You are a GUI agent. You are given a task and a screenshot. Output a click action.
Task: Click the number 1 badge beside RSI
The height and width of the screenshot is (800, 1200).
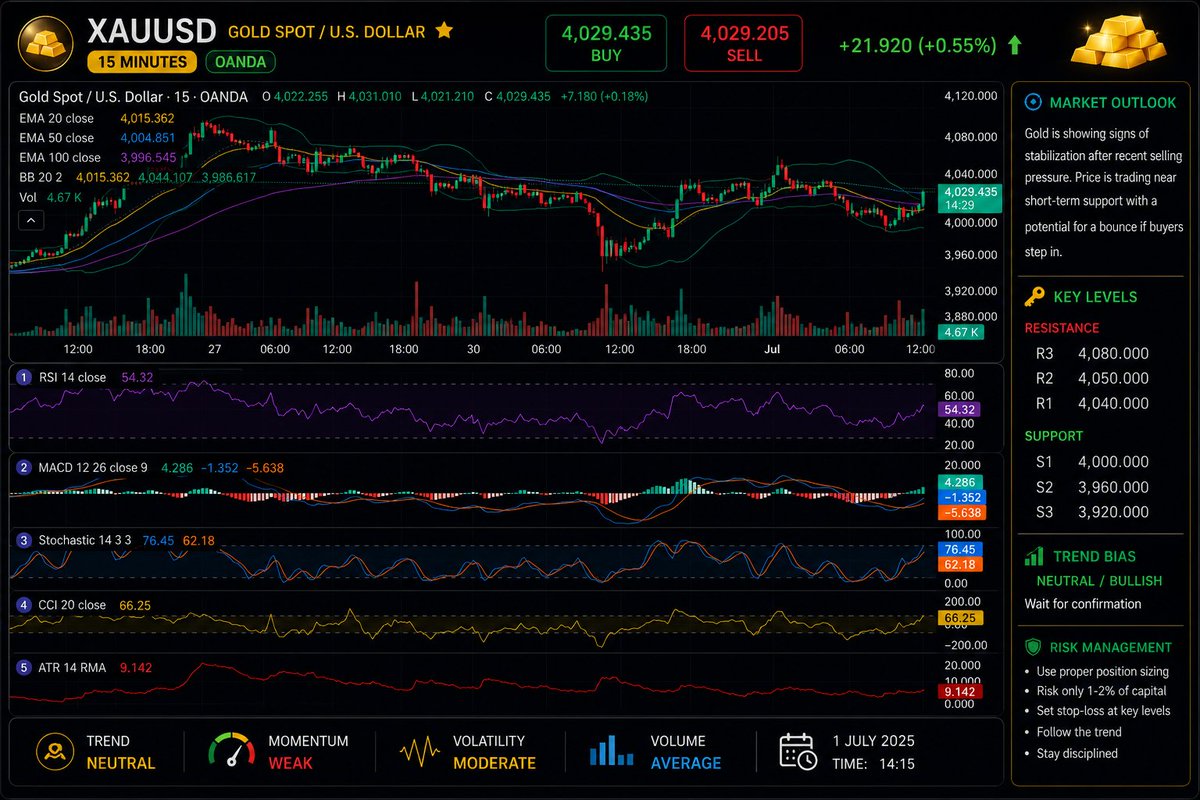[25, 377]
